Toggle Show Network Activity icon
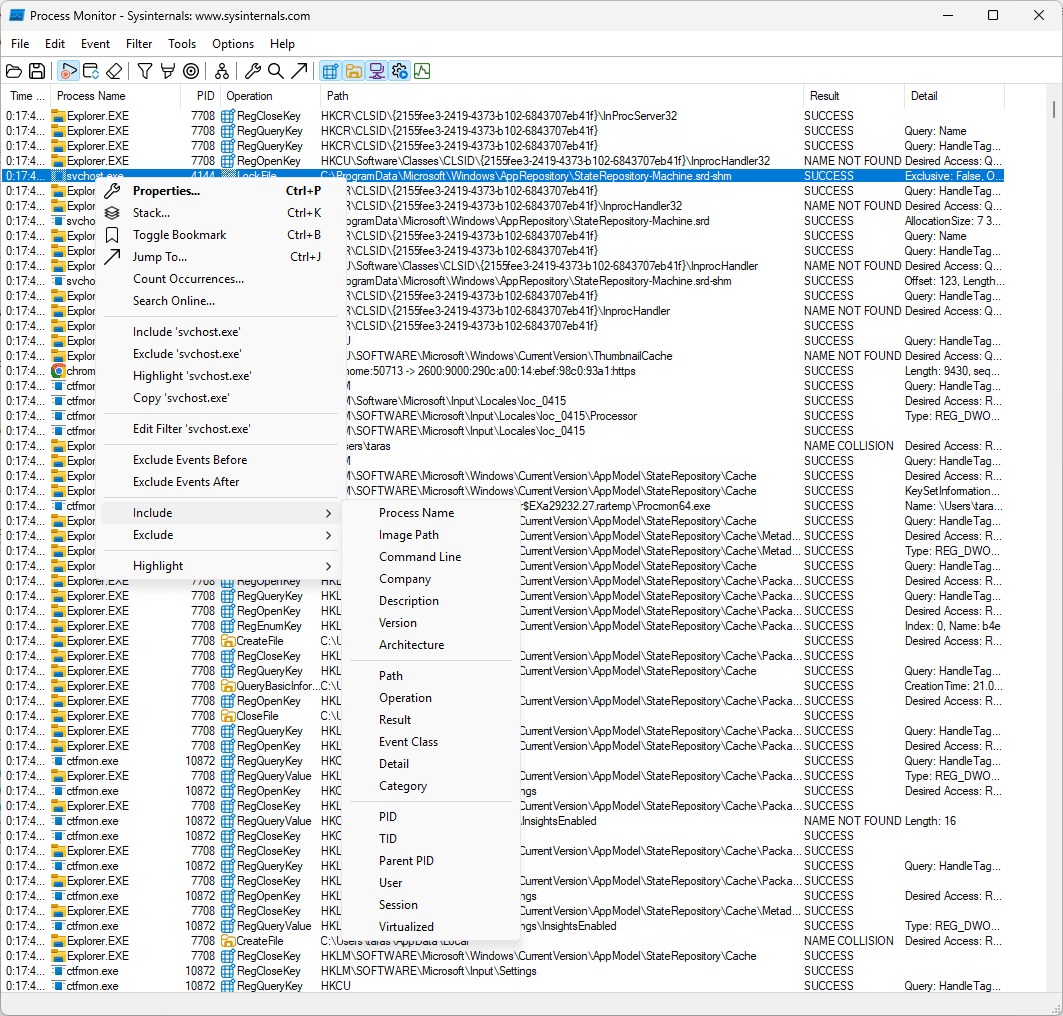 click(x=377, y=71)
